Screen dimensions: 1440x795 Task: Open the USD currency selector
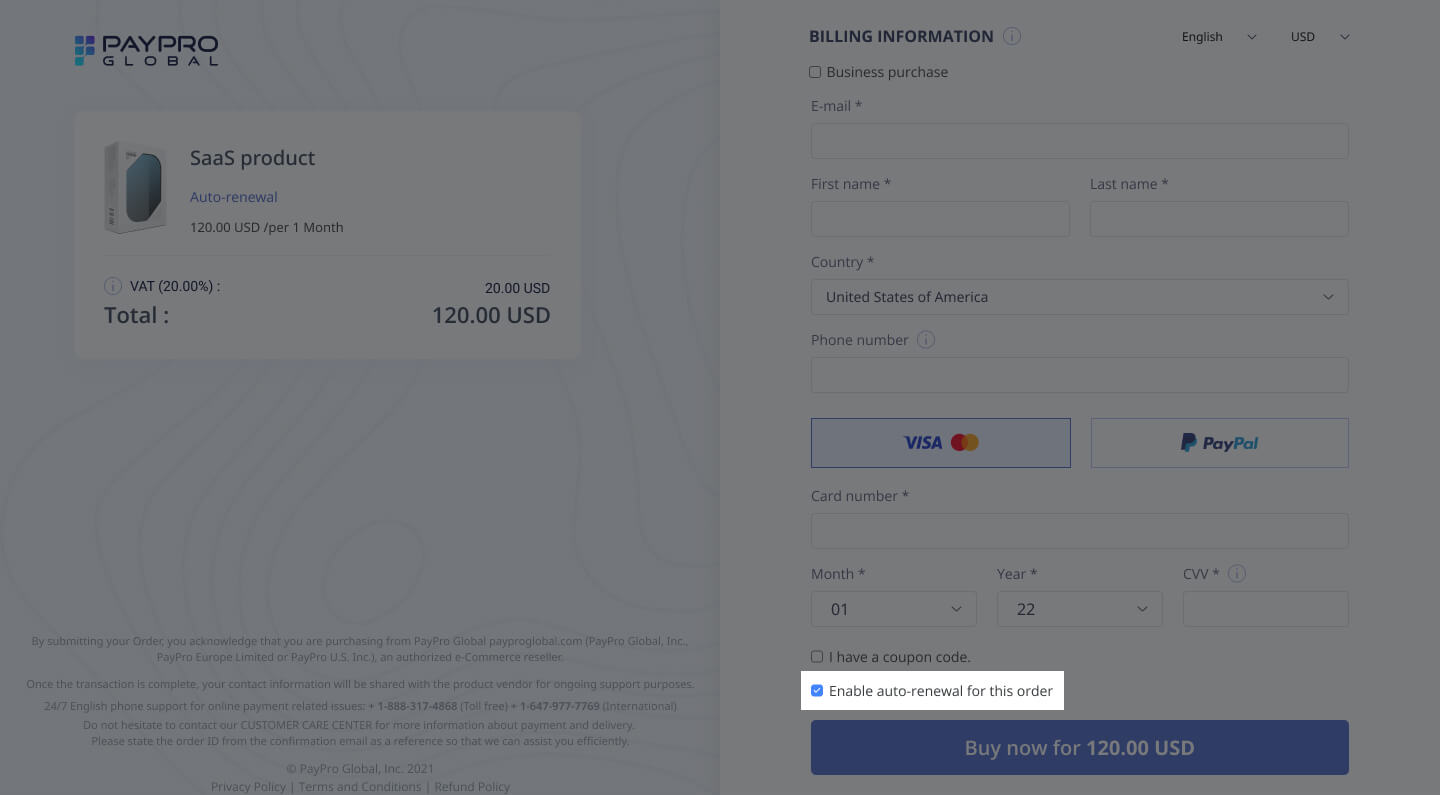click(1320, 37)
